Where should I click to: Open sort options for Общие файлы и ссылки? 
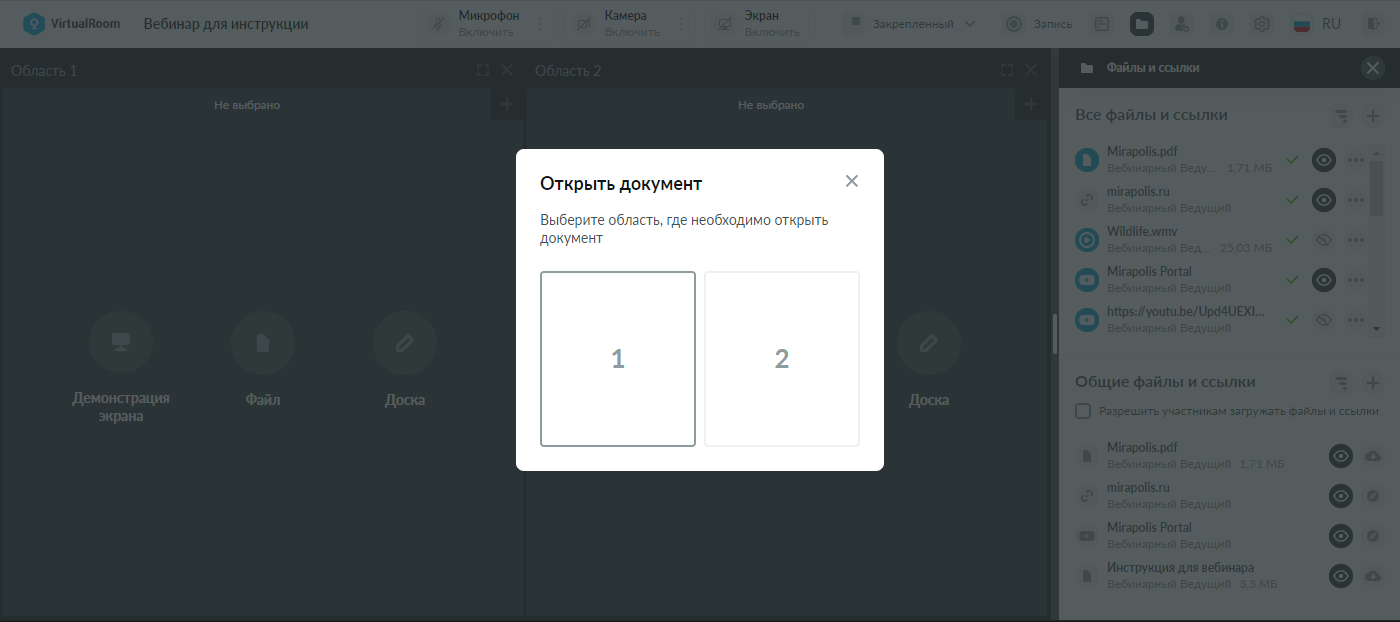tap(1341, 383)
